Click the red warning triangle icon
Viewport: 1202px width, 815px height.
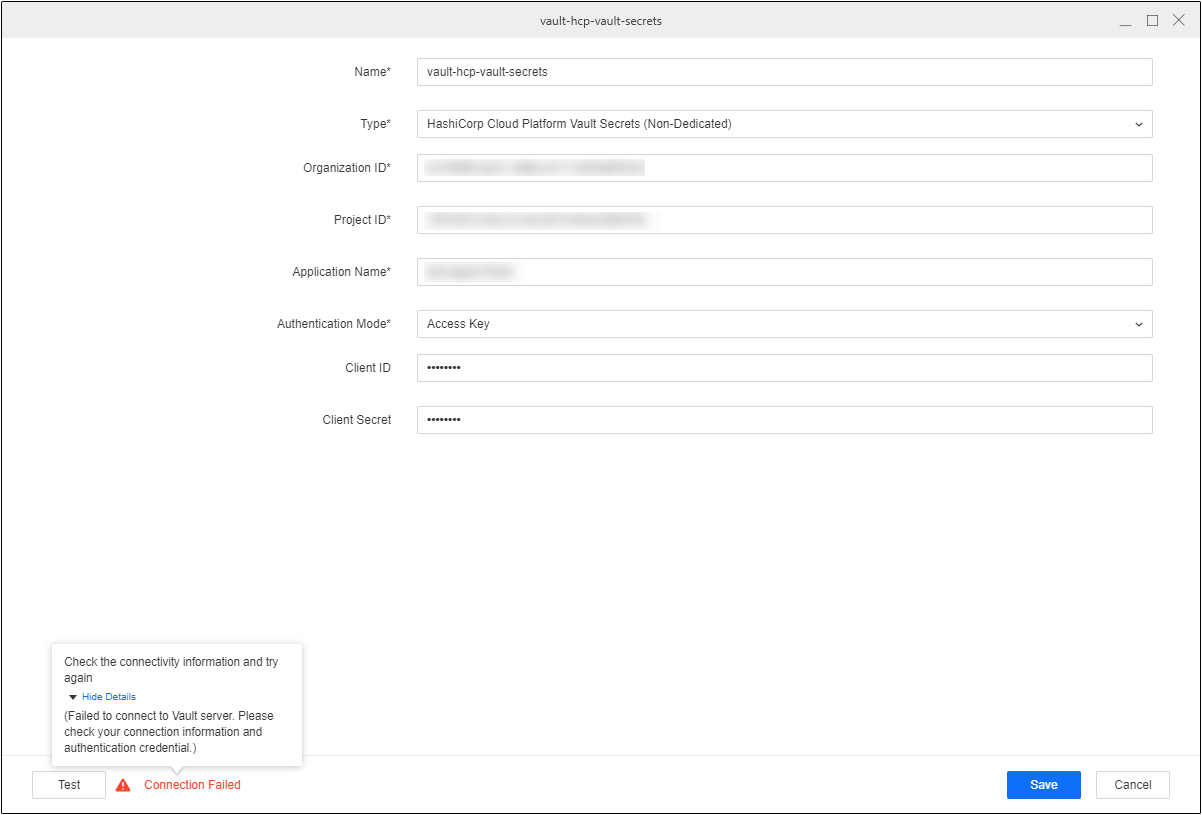123,785
